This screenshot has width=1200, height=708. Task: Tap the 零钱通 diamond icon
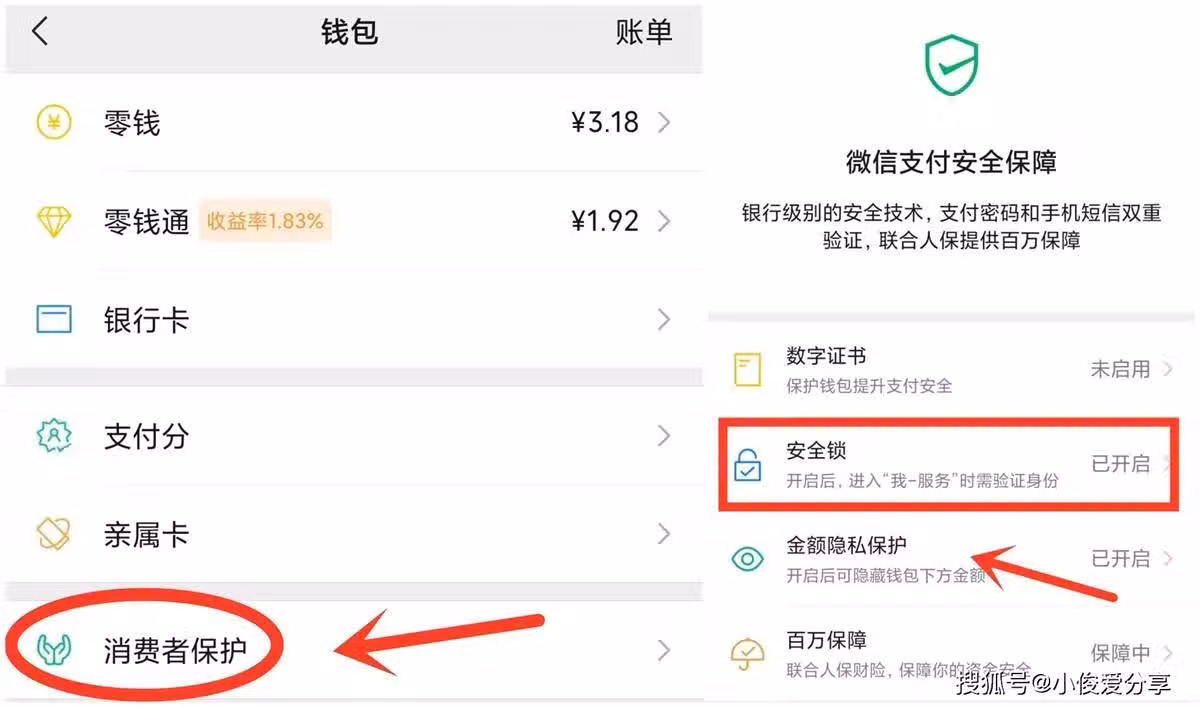click(x=54, y=221)
